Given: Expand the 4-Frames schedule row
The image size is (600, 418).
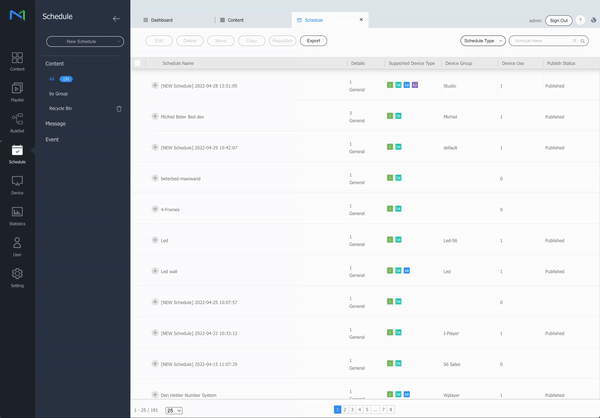Looking at the screenshot, I should pos(155,209).
